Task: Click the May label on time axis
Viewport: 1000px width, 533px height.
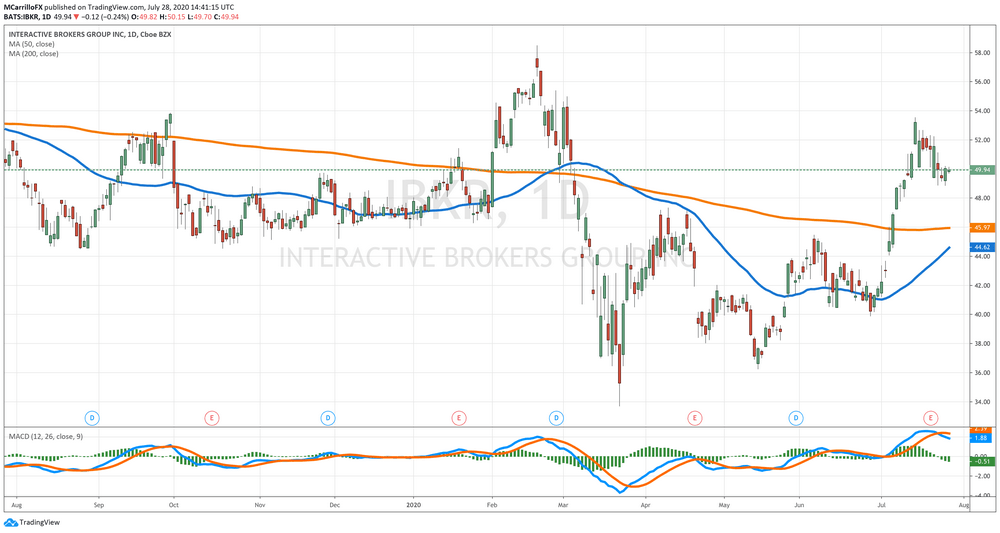Action: tap(724, 505)
